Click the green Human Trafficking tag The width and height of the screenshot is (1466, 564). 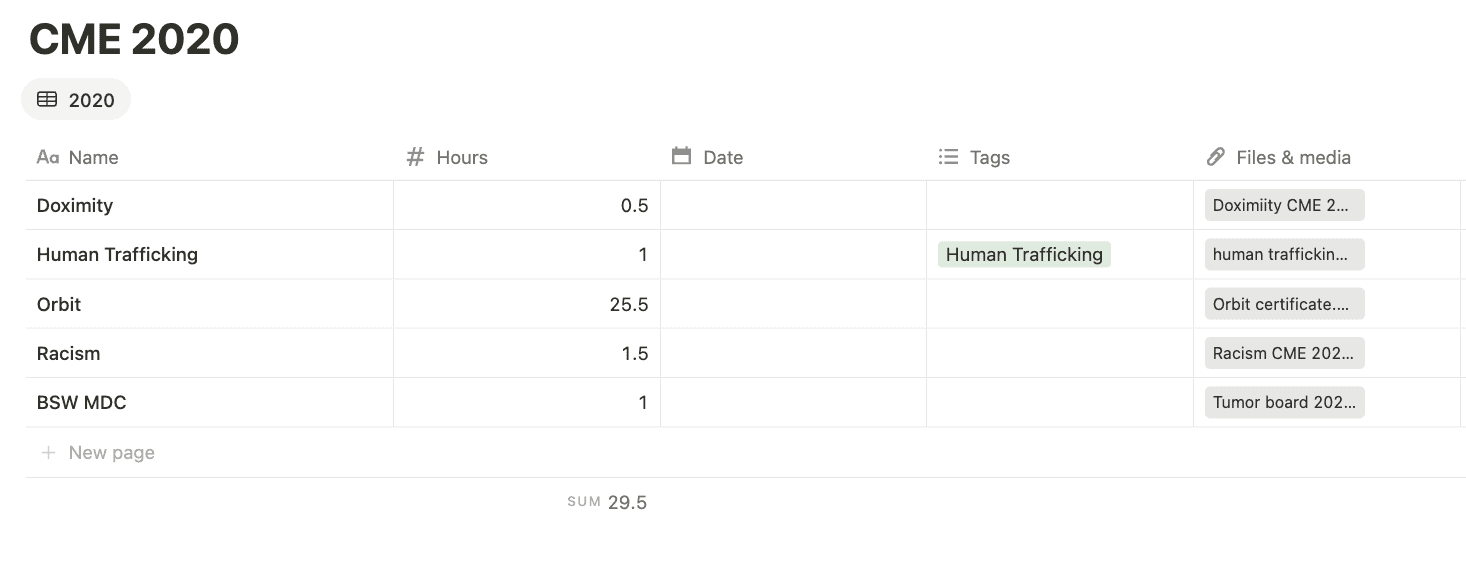(1024, 254)
